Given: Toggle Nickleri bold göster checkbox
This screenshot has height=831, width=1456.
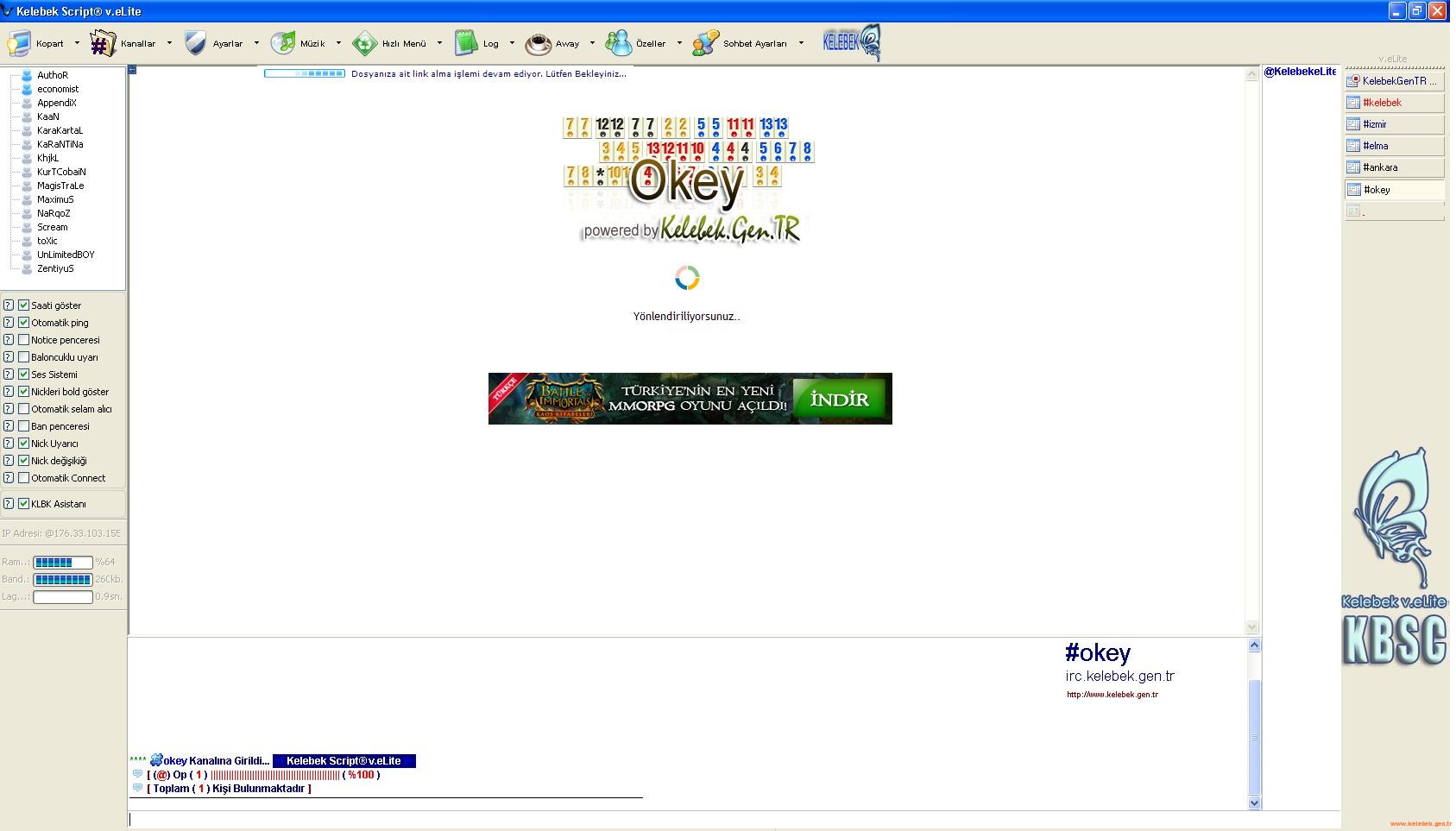Looking at the screenshot, I should coord(24,391).
